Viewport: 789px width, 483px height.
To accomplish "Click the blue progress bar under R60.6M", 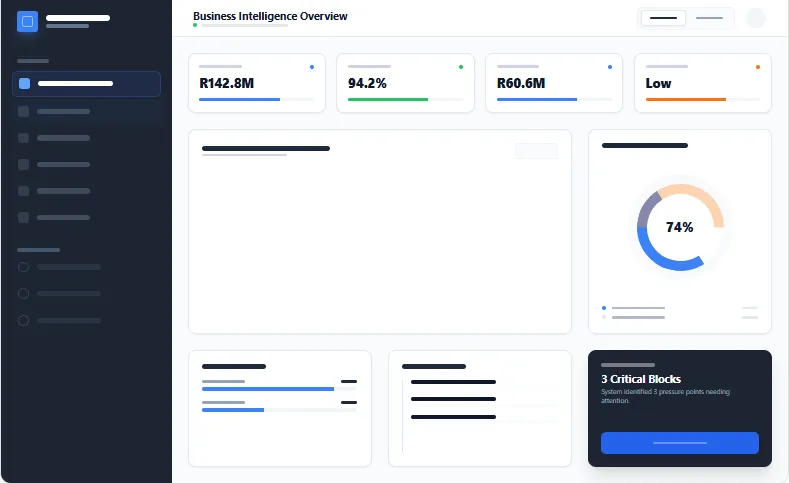I will pos(537,100).
